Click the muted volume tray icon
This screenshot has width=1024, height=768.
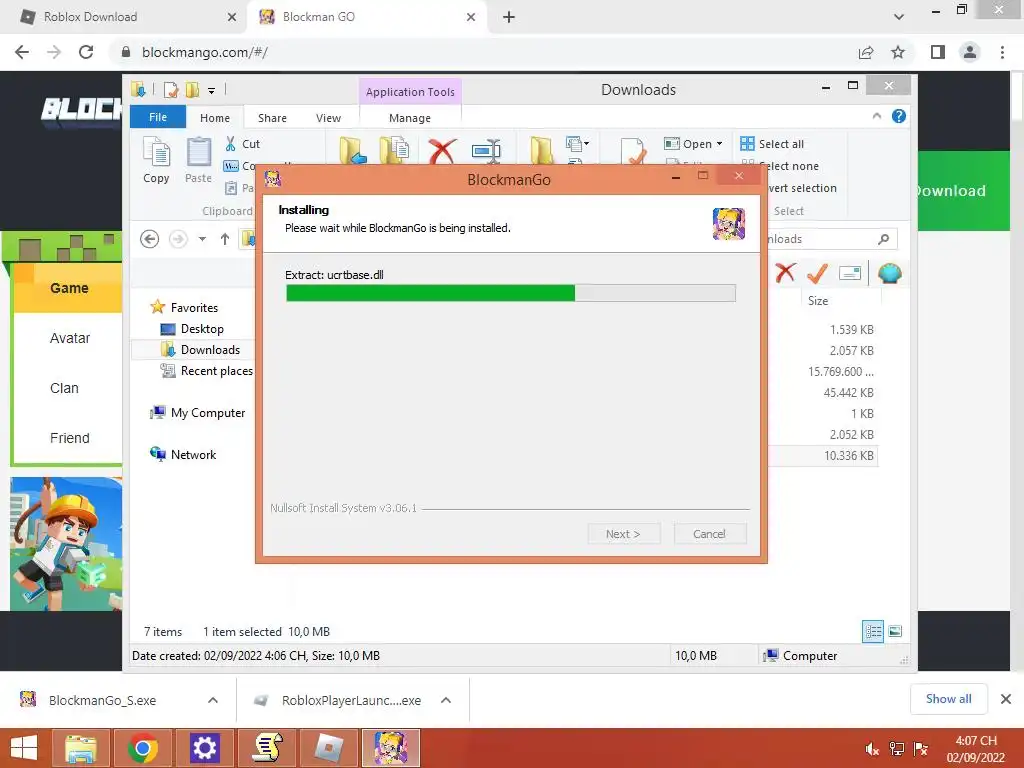tap(872, 748)
